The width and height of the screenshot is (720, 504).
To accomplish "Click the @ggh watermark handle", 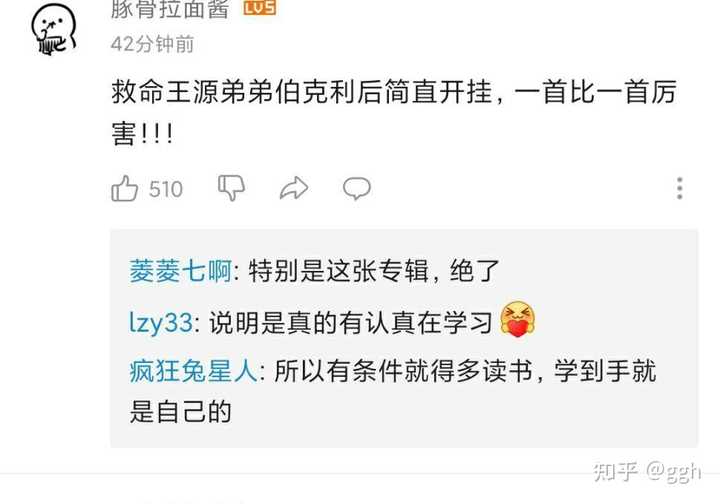I will pos(673,472).
